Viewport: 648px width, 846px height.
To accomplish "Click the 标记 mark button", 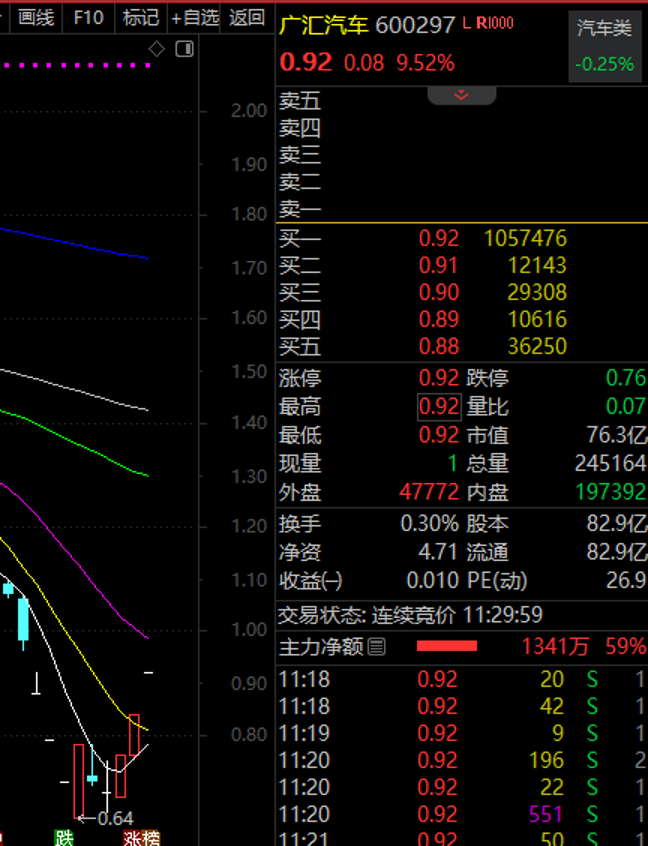I will pyautogui.click(x=141, y=18).
